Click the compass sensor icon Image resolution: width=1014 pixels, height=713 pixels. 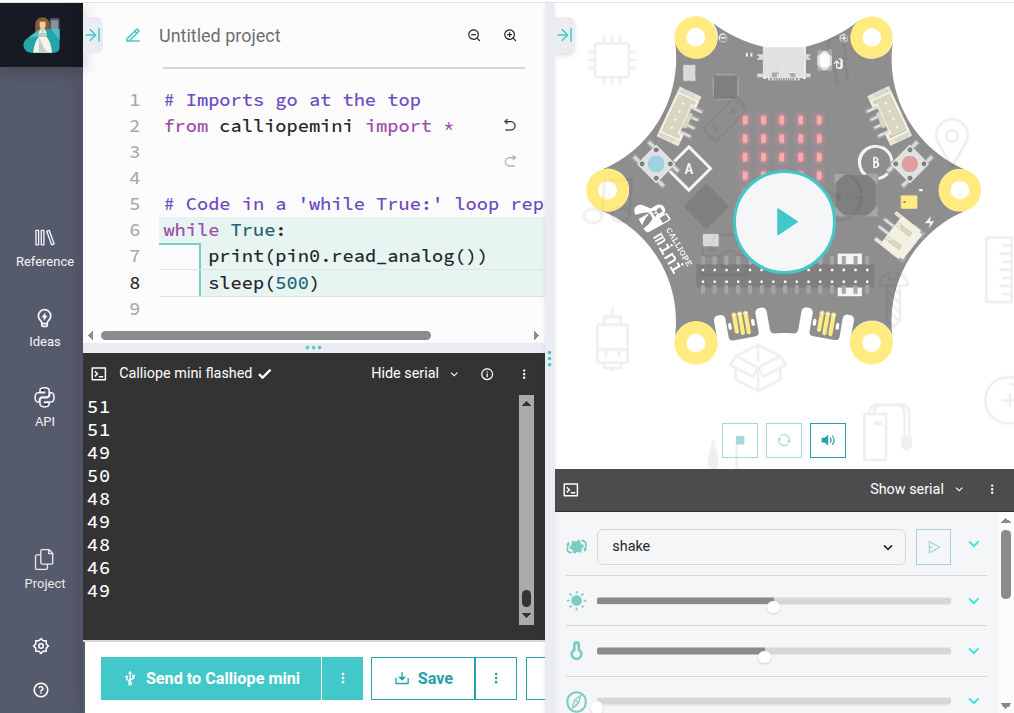pos(576,701)
